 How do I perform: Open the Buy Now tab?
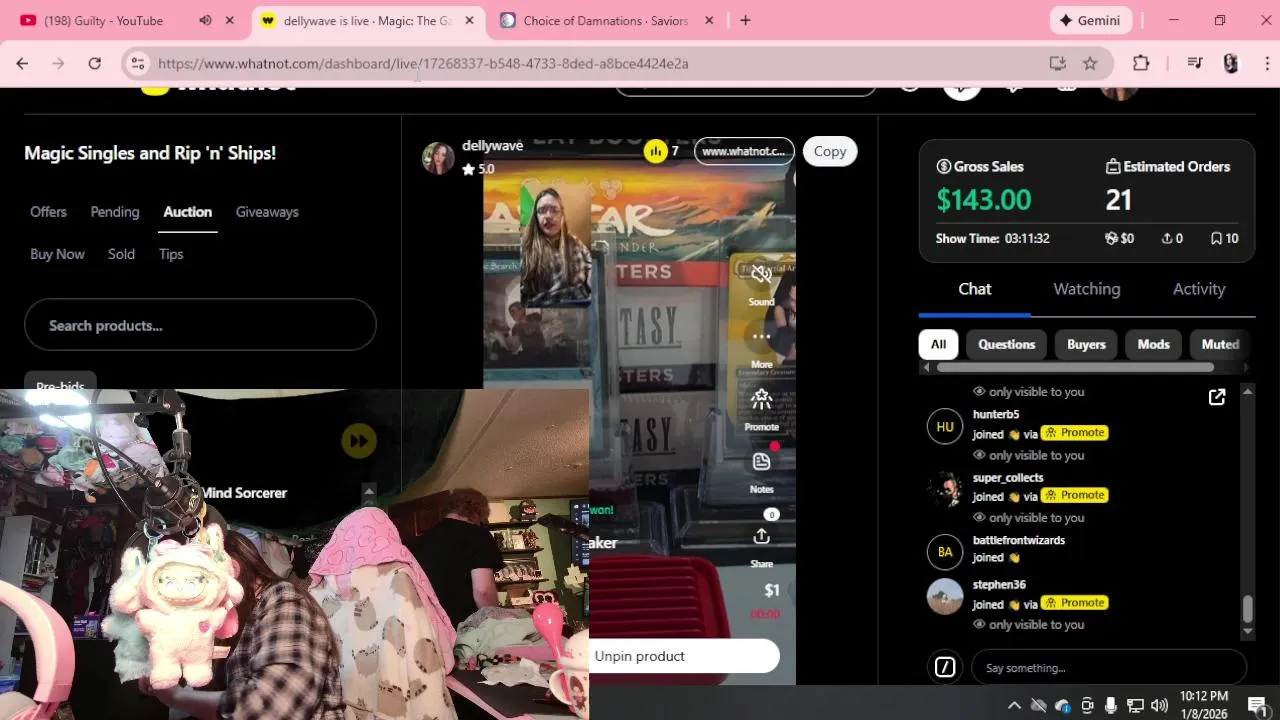[x=57, y=254]
